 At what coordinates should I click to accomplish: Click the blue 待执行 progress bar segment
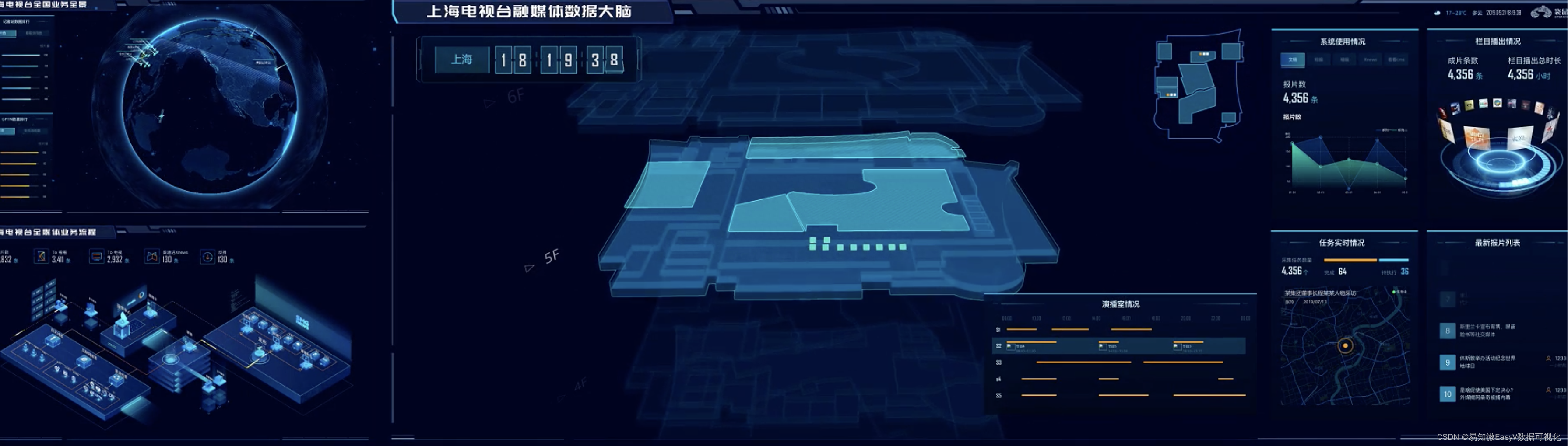(1393, 260)
